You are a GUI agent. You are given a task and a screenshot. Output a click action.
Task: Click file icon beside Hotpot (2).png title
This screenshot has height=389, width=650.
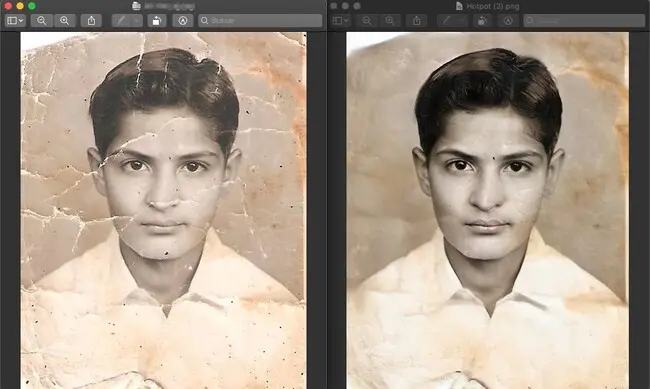pyautogui.click(x=459, y=6)
